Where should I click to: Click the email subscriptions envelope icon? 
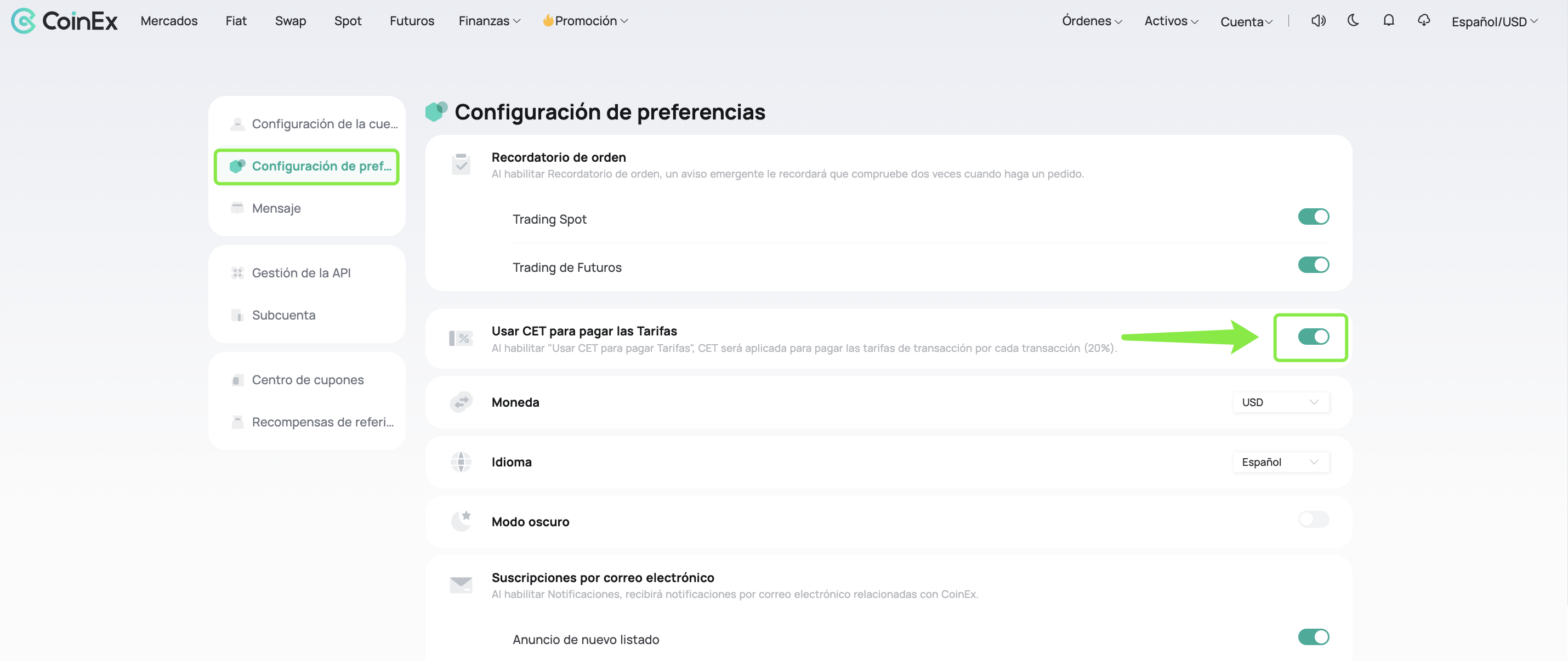(461, 584)
